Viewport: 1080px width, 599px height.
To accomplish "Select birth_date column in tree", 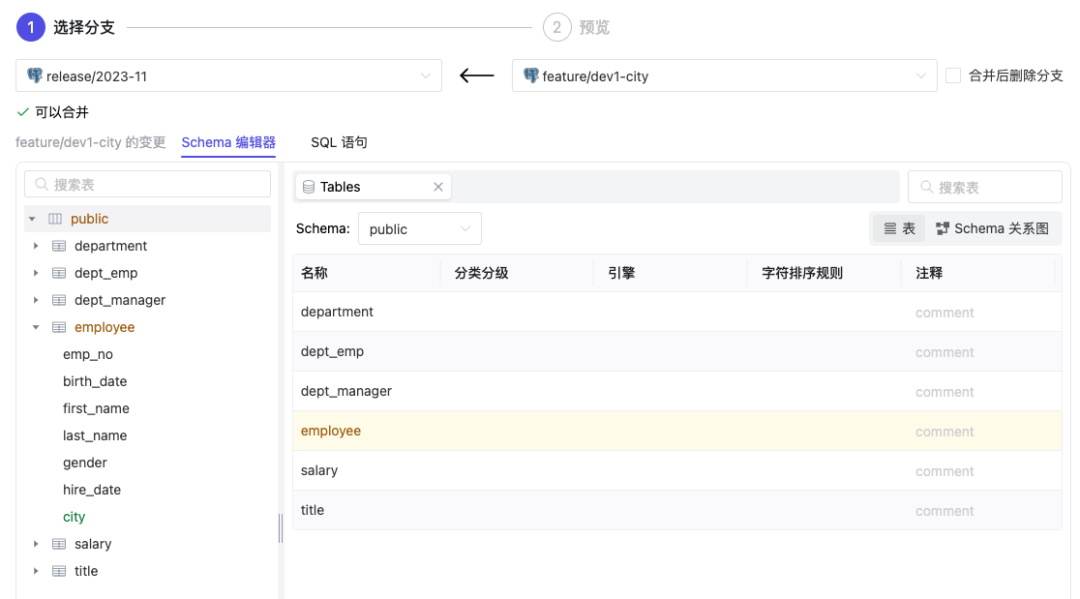I will pyautogui.click(x=95, y=381).
